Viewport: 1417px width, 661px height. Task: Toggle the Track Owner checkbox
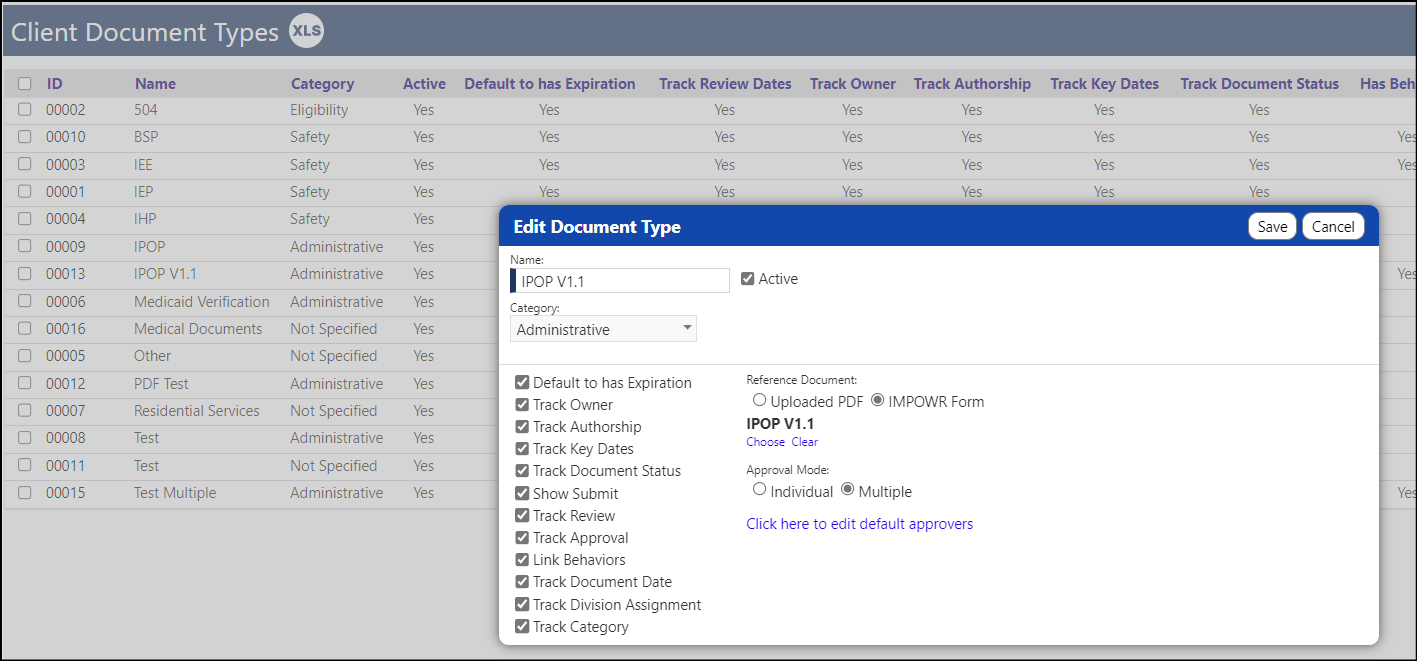tap(522, 405)
